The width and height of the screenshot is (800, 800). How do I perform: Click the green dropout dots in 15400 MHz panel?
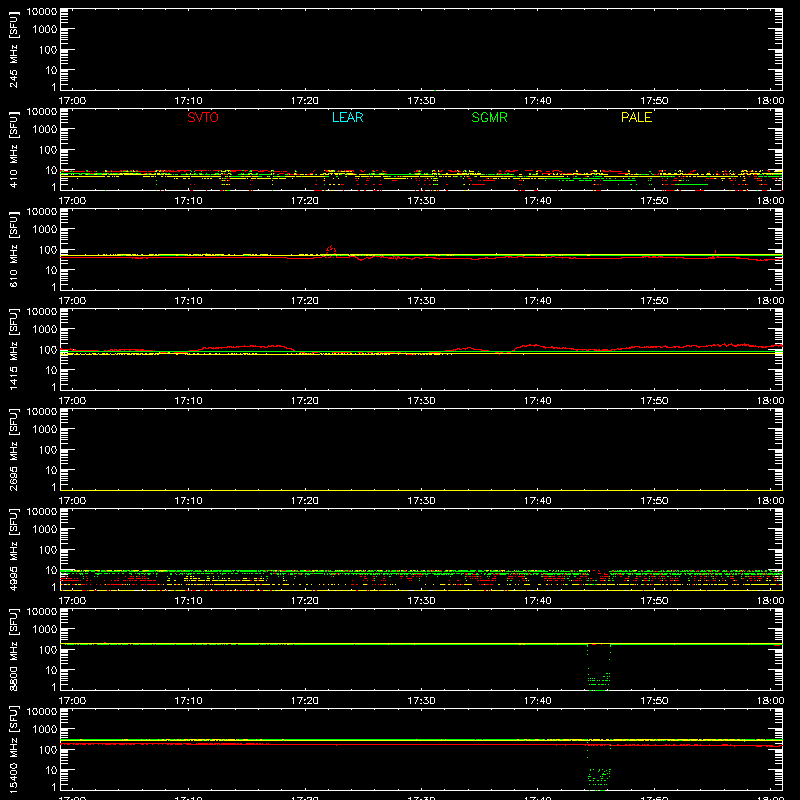[599, 768]
